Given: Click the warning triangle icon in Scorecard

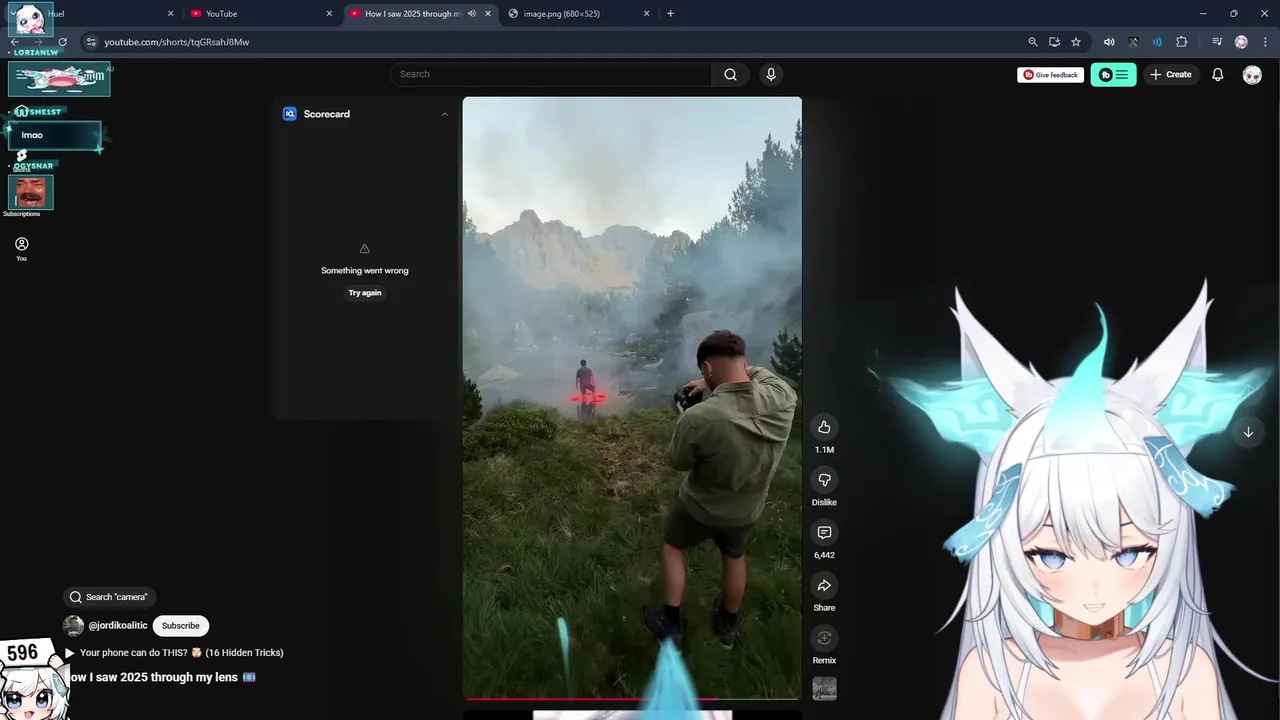Looking at the screenshot, I should pos(364,248).
